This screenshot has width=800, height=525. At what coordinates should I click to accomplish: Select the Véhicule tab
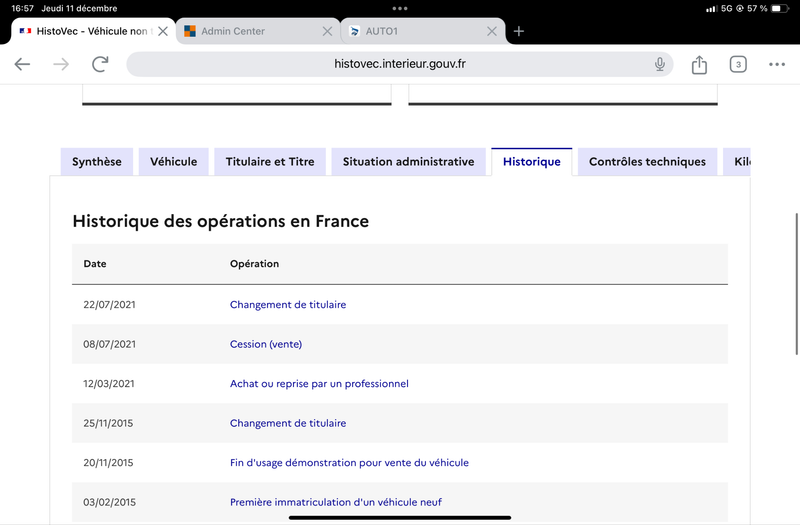174,162
